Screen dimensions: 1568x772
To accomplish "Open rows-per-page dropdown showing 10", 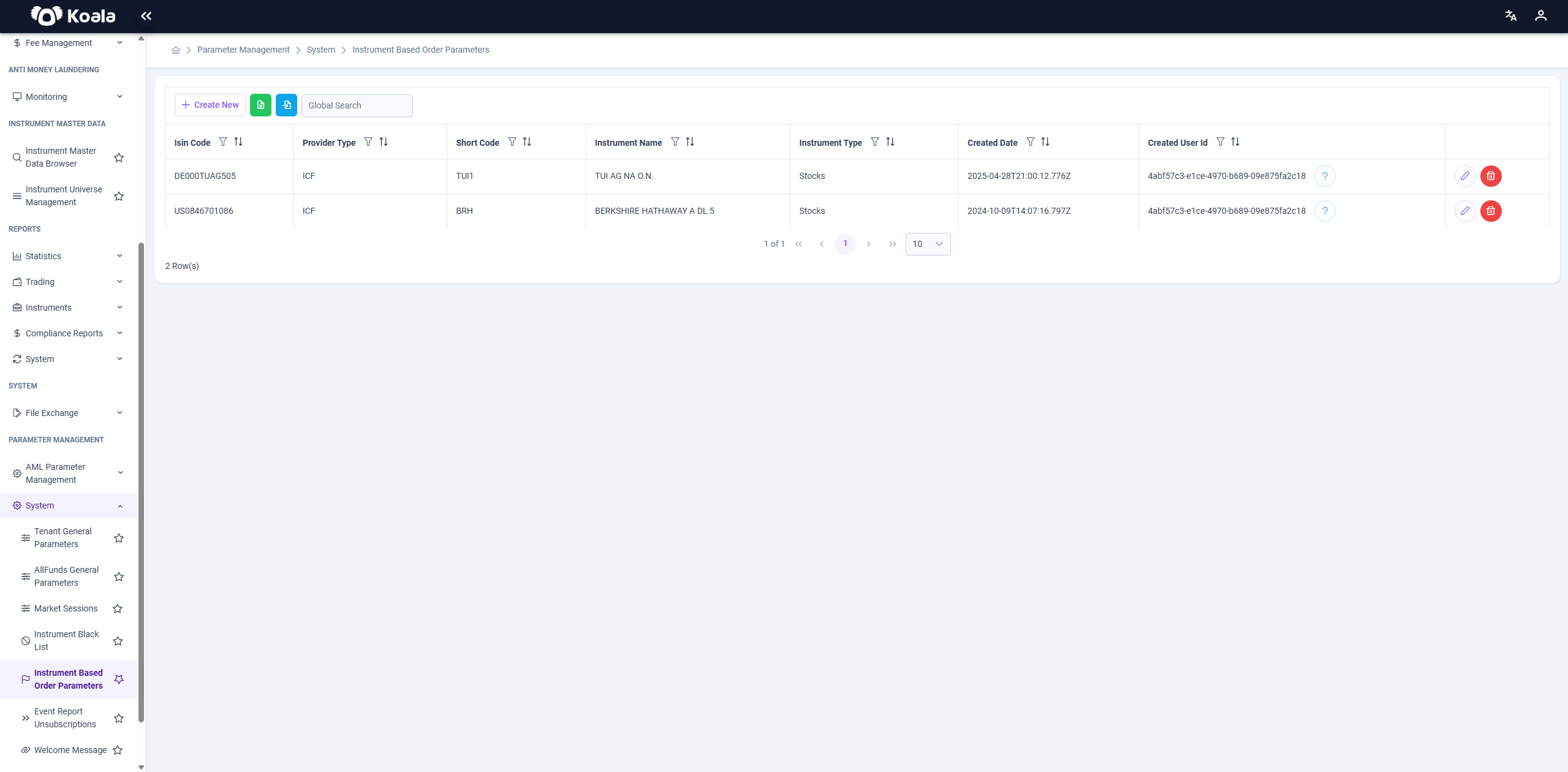I will tap(928, 244).
